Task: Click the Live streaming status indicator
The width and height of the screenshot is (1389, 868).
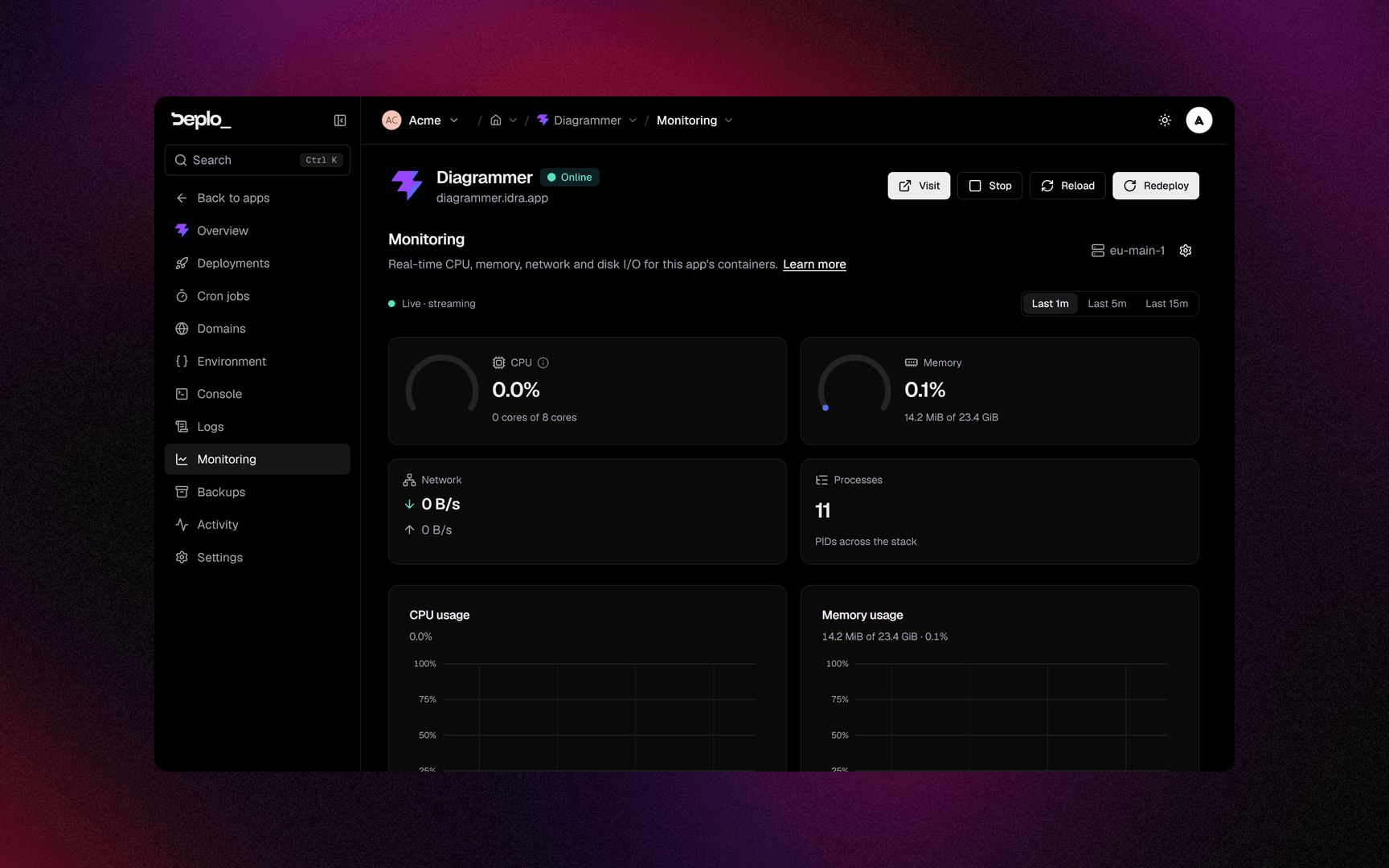Action: (x=432, y=304)
